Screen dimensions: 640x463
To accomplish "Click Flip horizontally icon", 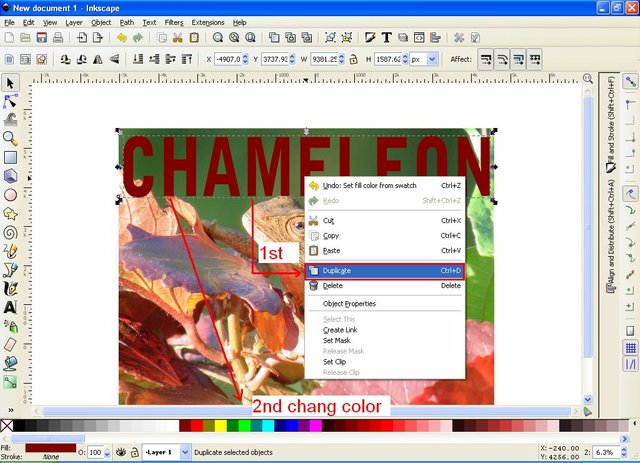I will (98, 60).
